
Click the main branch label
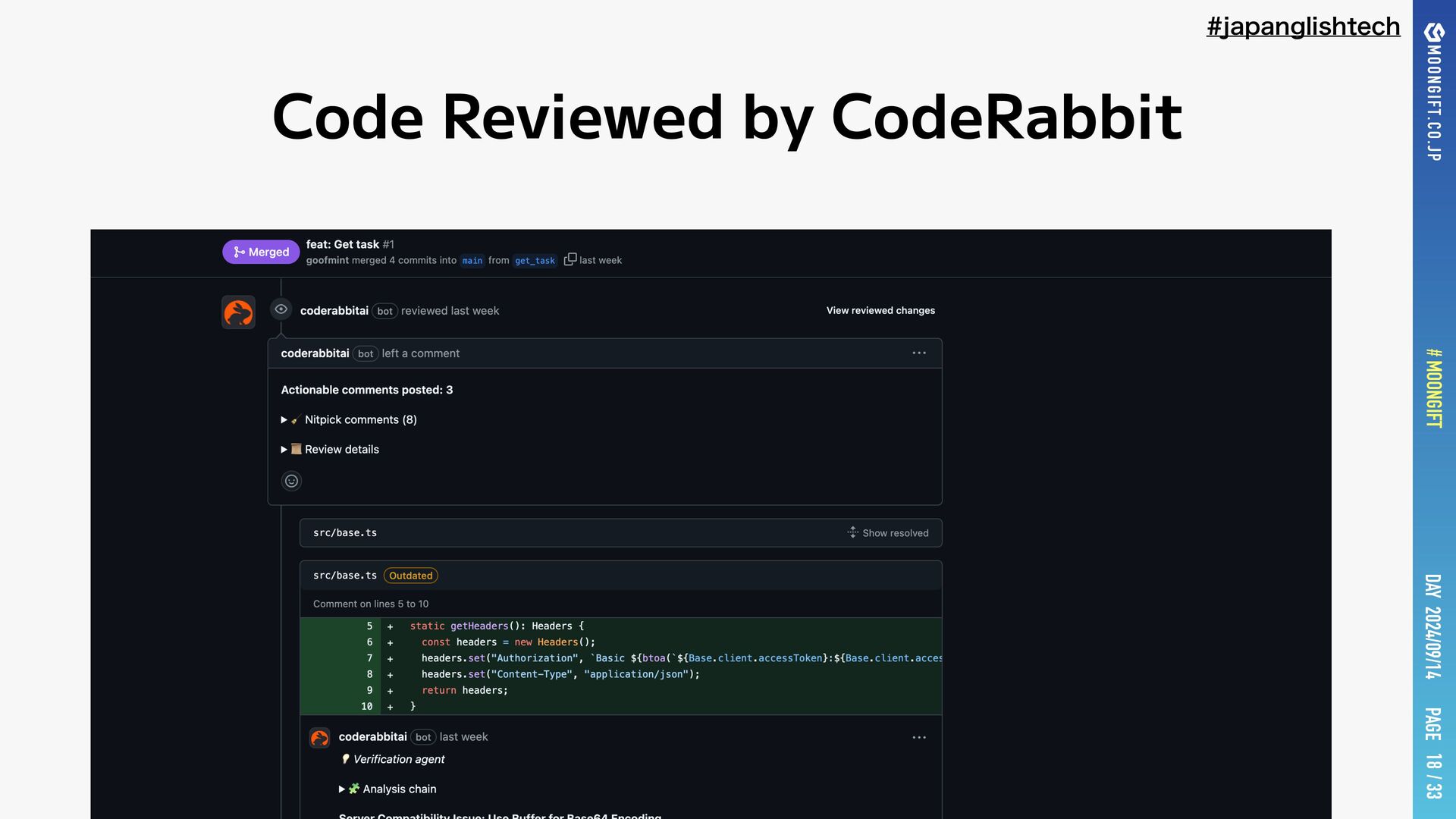pos(472,260)
